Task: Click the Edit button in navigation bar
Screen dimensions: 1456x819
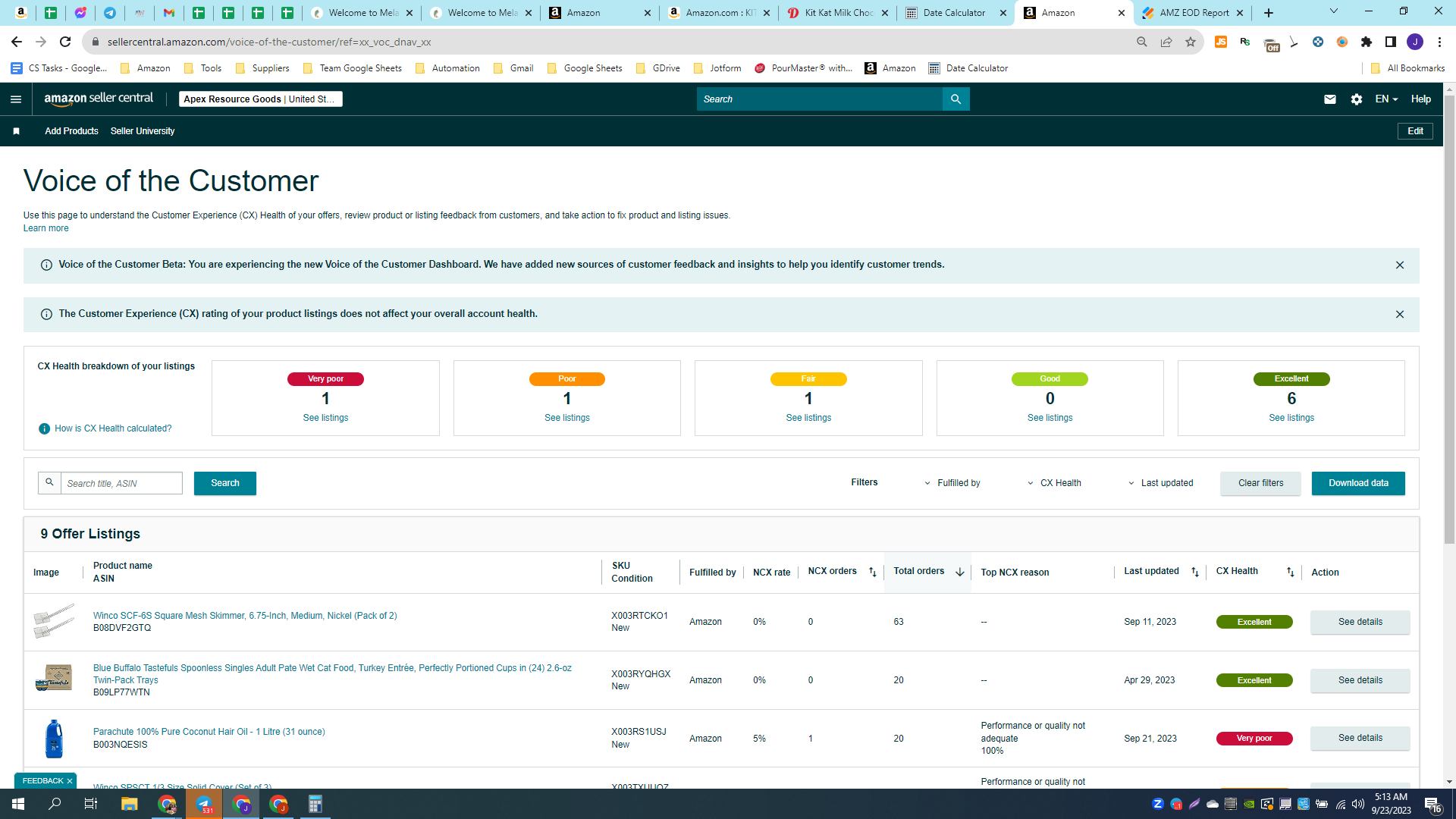Action: [x=1415, y=131]
